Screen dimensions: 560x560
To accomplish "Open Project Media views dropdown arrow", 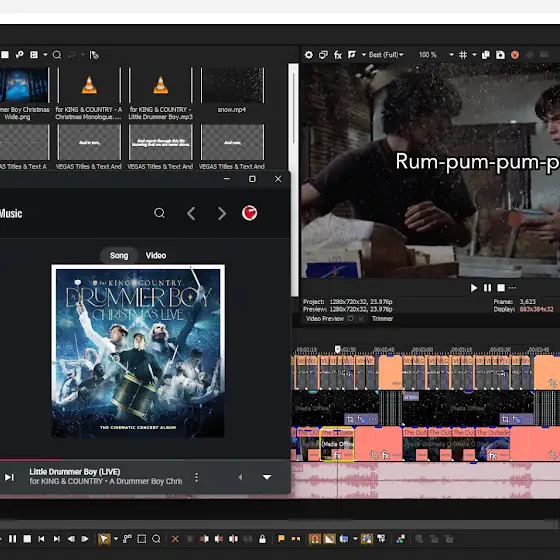I will coord(45,55).
